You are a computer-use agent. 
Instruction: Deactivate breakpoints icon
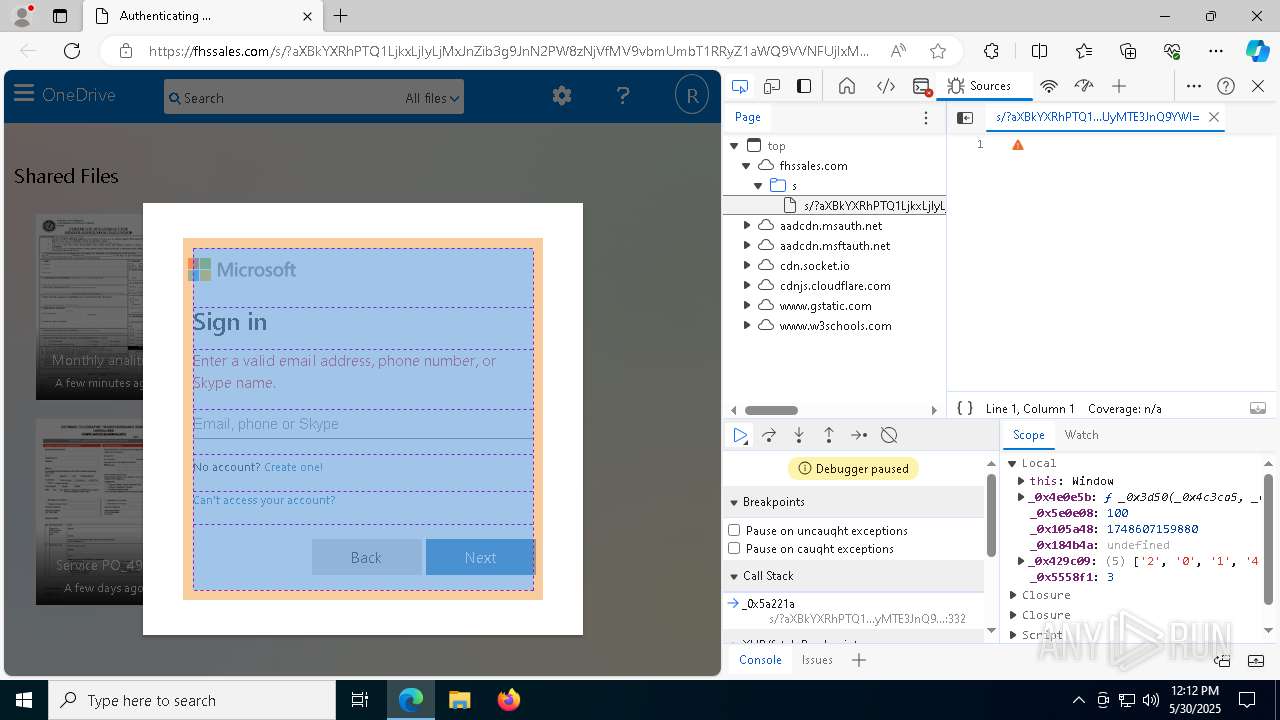889,435
